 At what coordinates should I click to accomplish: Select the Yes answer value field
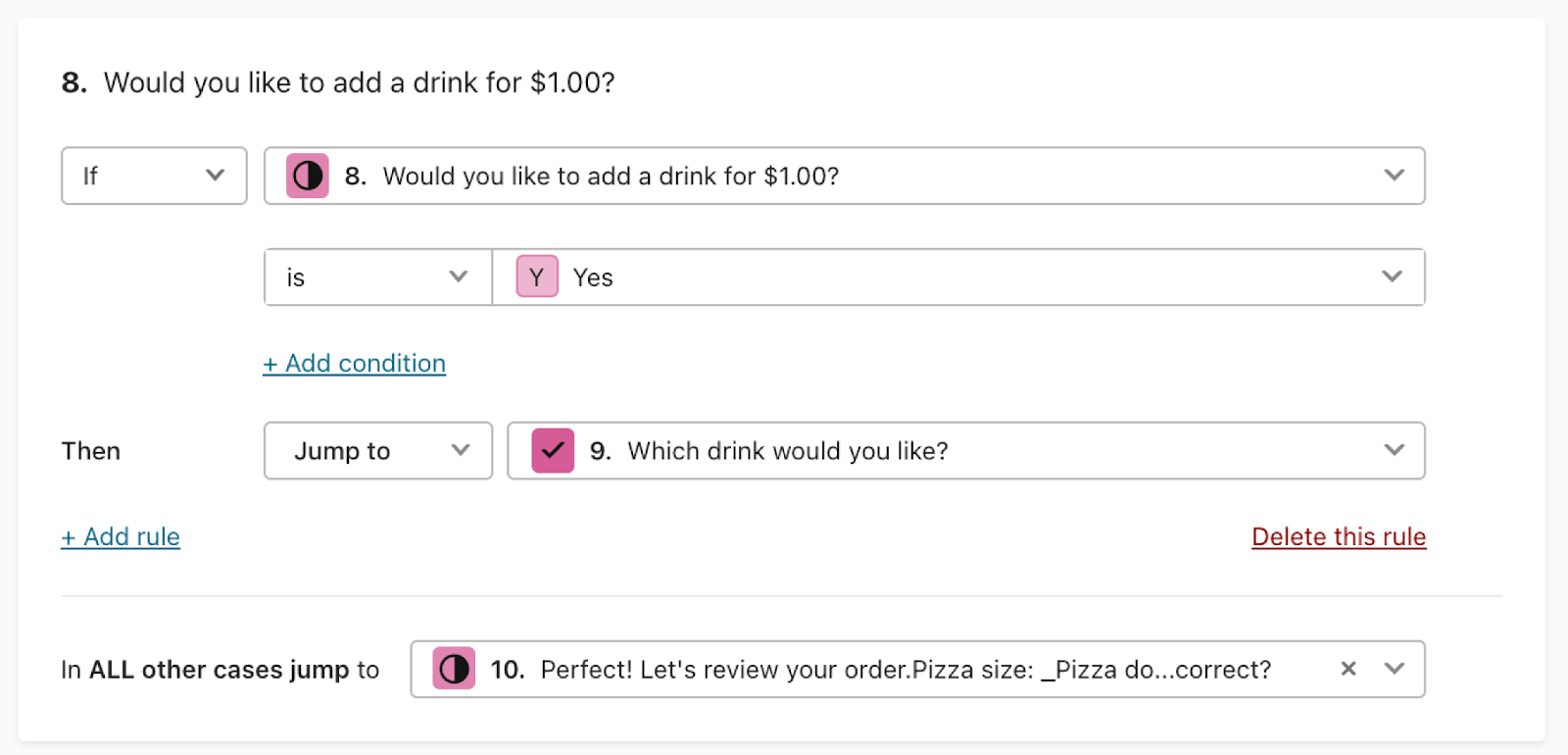(958, 277)
